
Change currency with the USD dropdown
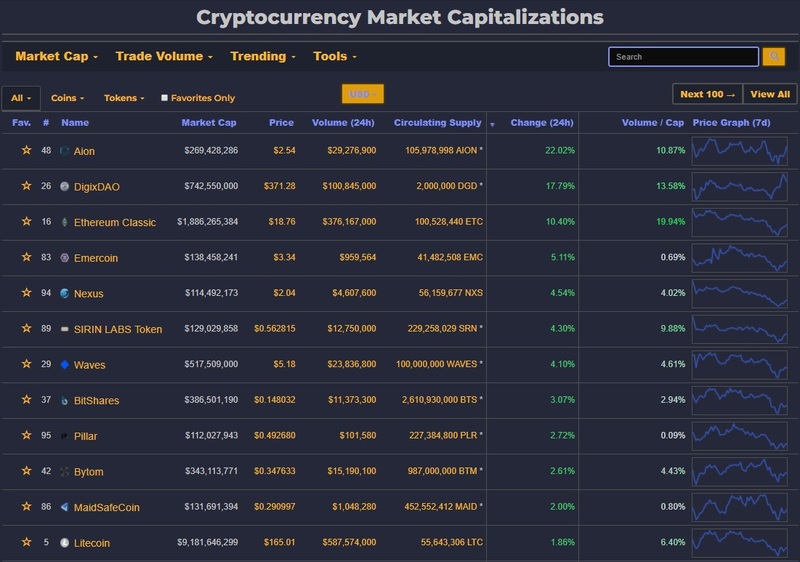pos(363,94)
